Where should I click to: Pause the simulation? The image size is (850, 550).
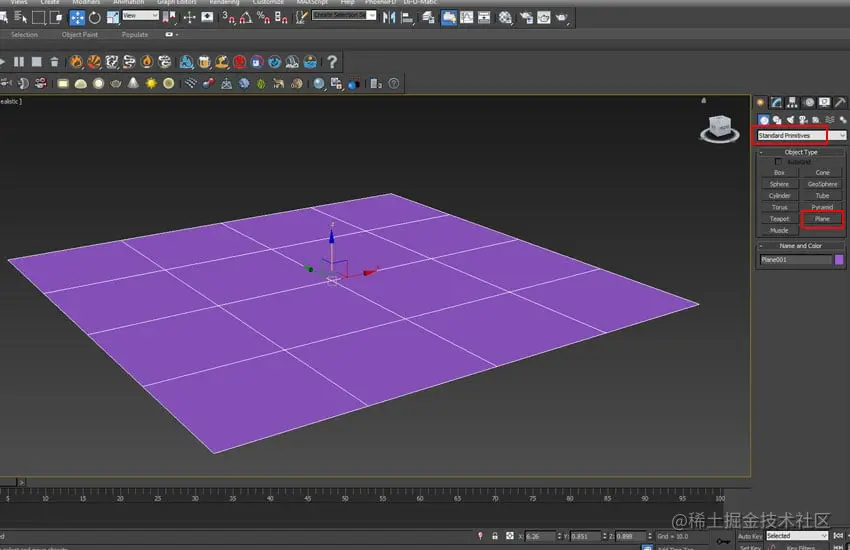(19, 62)
